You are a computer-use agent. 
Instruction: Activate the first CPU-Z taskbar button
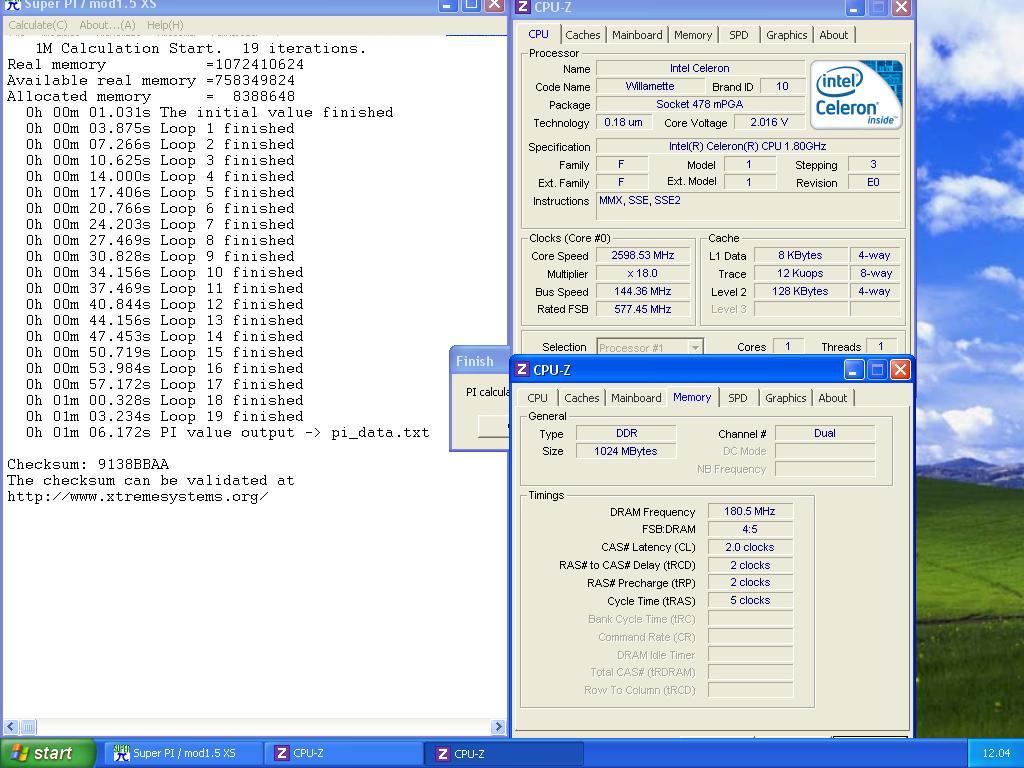pyautogui.click(x=344, y=753)
